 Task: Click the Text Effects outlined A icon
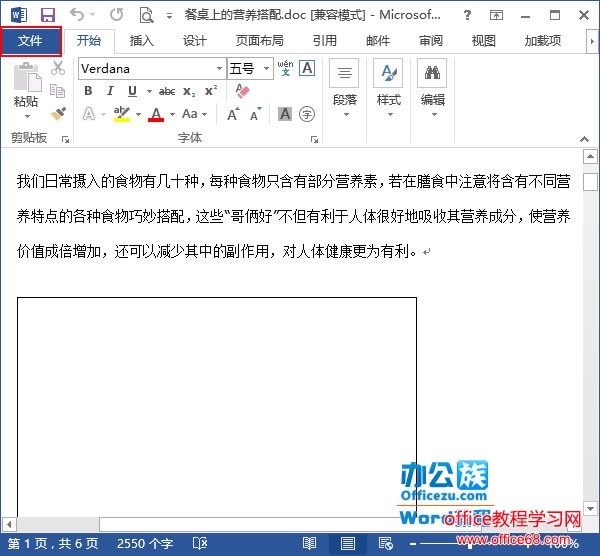[x=89, y=114]
